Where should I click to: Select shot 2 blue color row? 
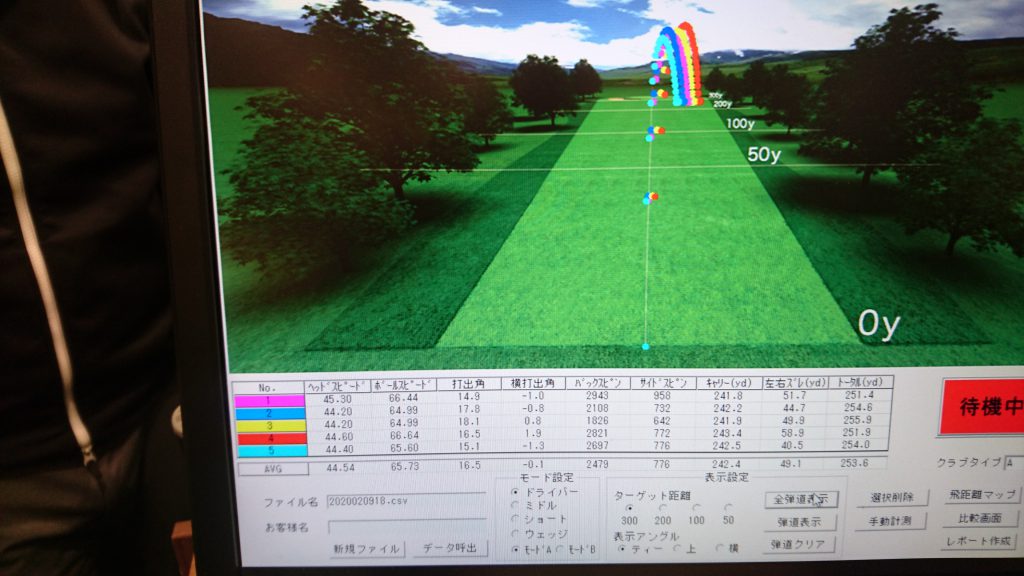tap(270, 413)
